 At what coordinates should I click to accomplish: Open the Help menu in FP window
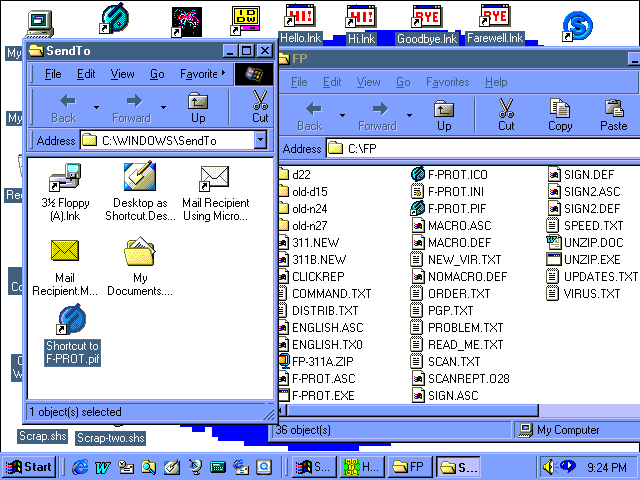click(x=495, y=82)
